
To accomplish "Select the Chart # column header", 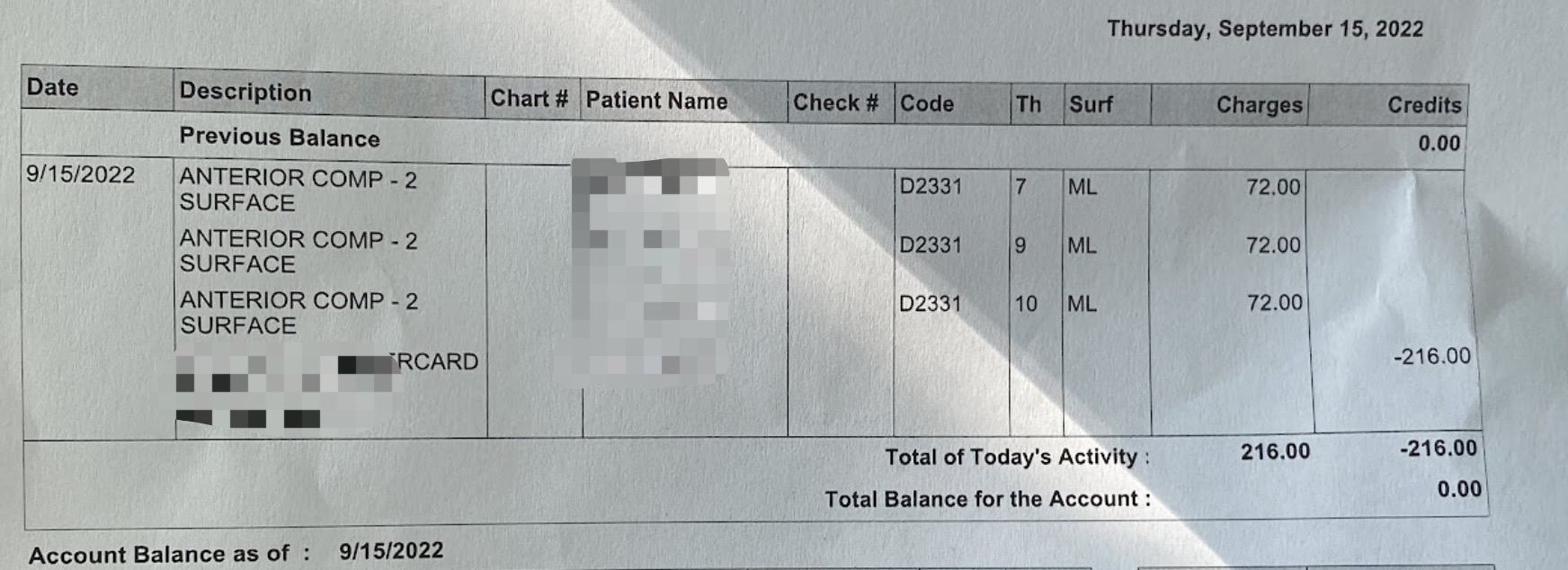I will 529,99.
